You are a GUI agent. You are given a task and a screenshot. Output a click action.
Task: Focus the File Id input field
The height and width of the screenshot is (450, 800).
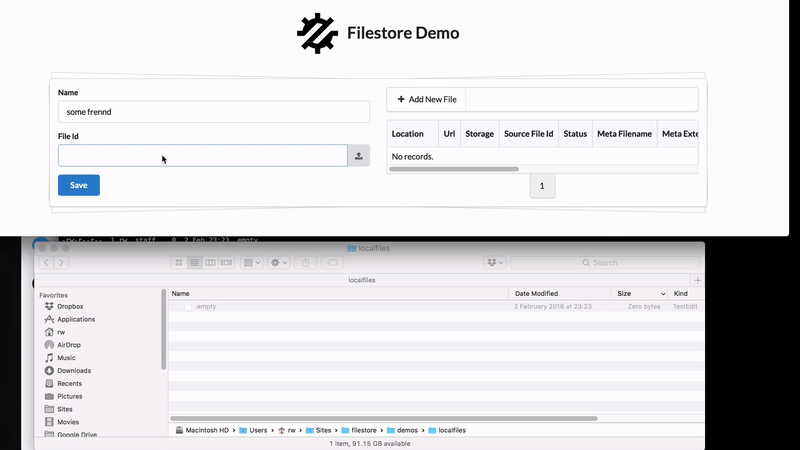click(203, 156)
